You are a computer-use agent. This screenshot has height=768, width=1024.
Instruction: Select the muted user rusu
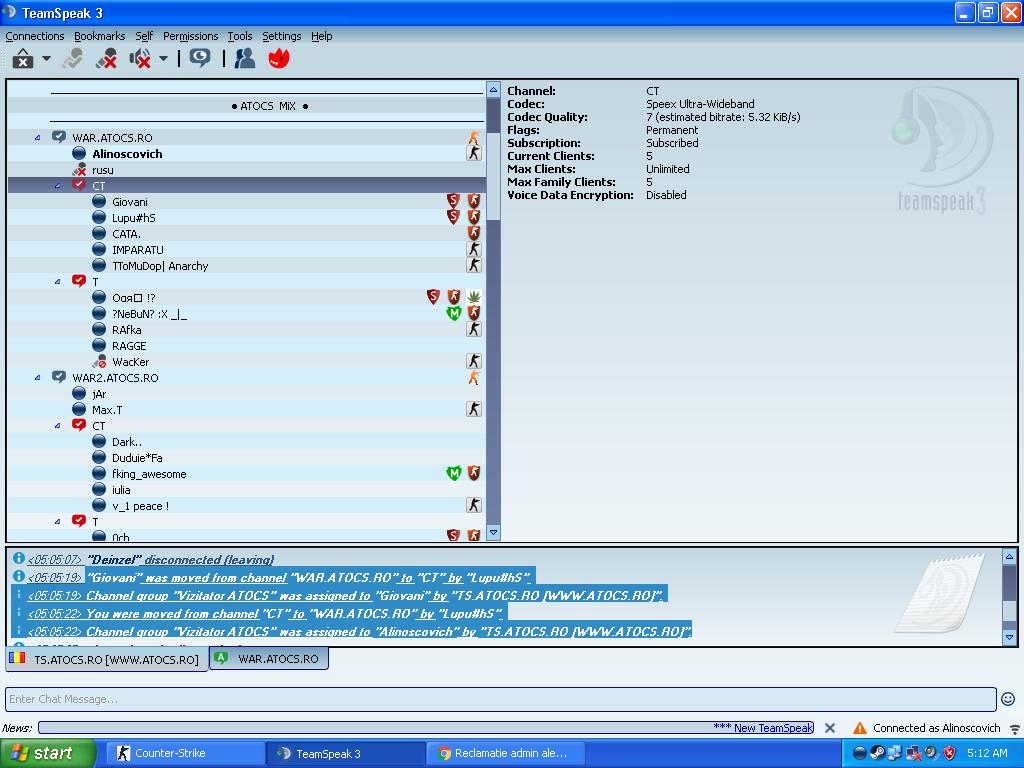(x=103, y=170)
